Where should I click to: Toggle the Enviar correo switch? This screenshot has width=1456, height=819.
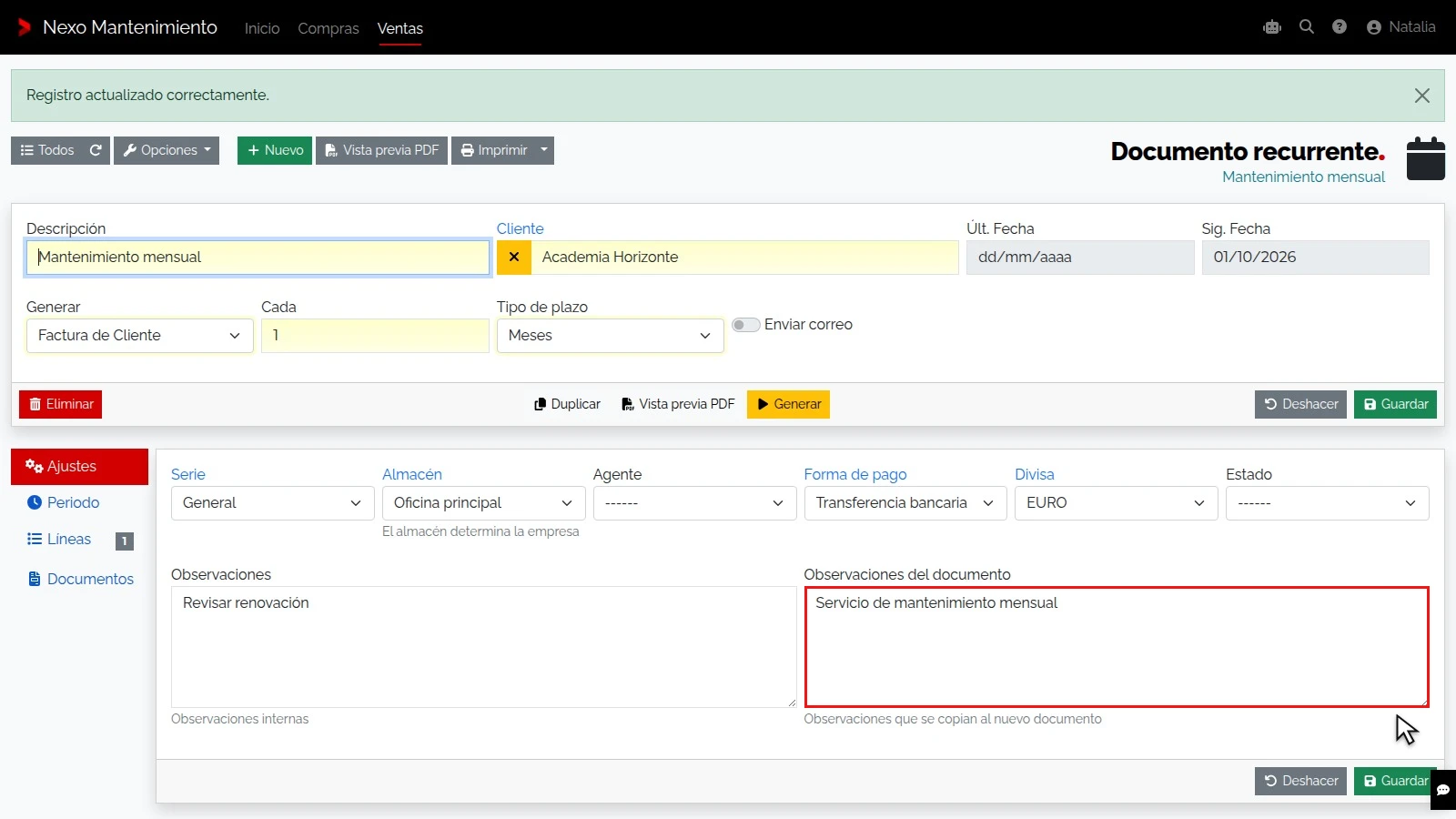point(746,325)
